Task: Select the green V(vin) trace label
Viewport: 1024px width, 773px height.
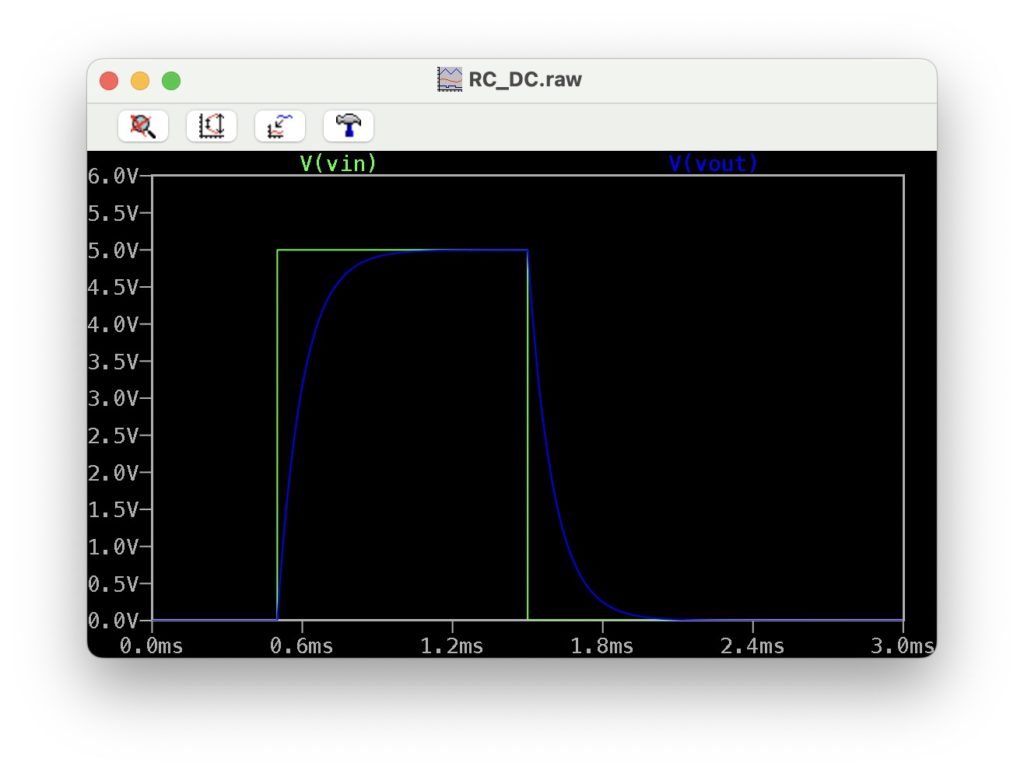Action: click(338, 163)
